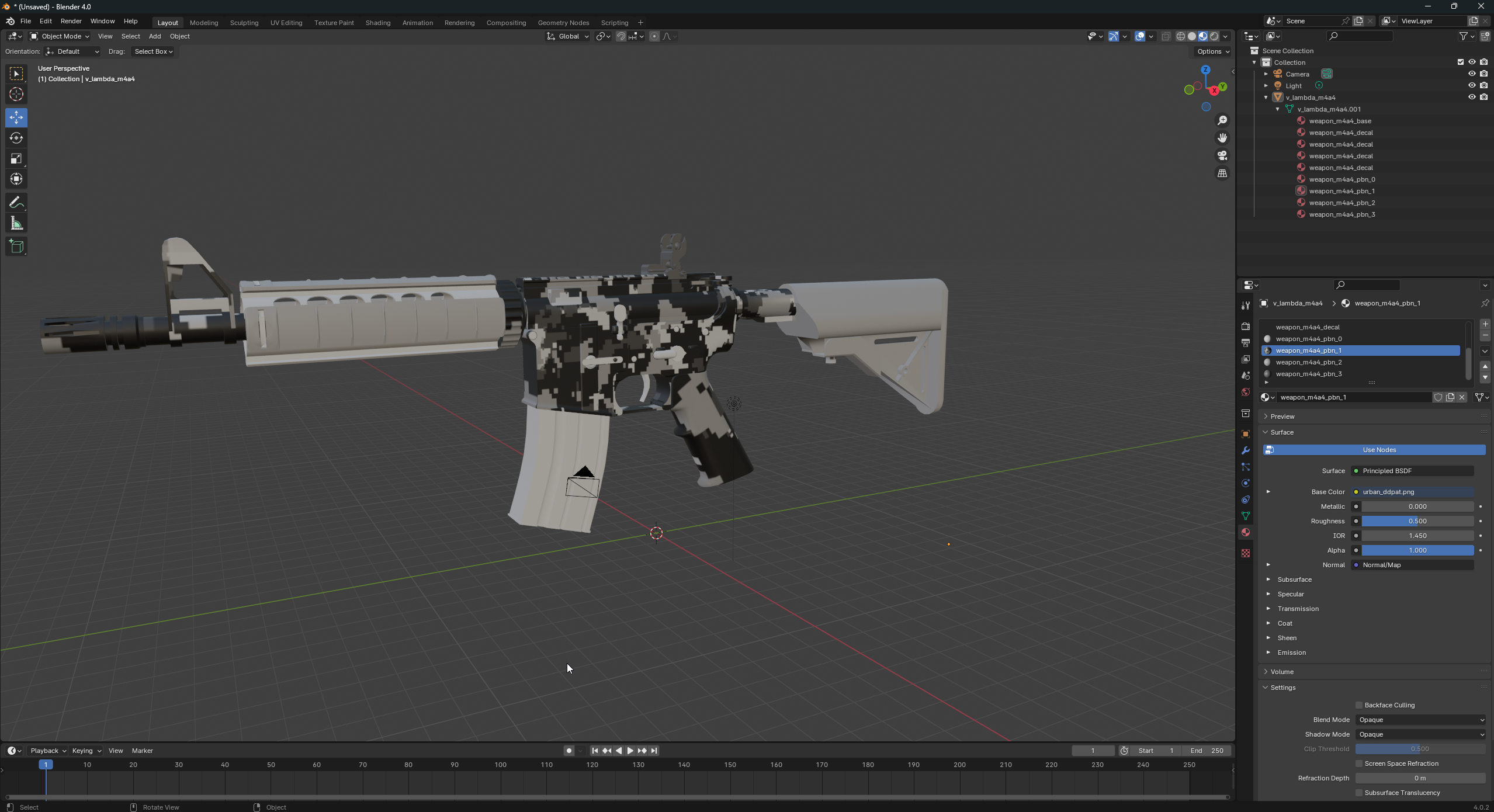Select the Rotate tool in the toolbar
Image resolution: width=1494 pixels, height=812 pixels.
[x=16, y=138]
